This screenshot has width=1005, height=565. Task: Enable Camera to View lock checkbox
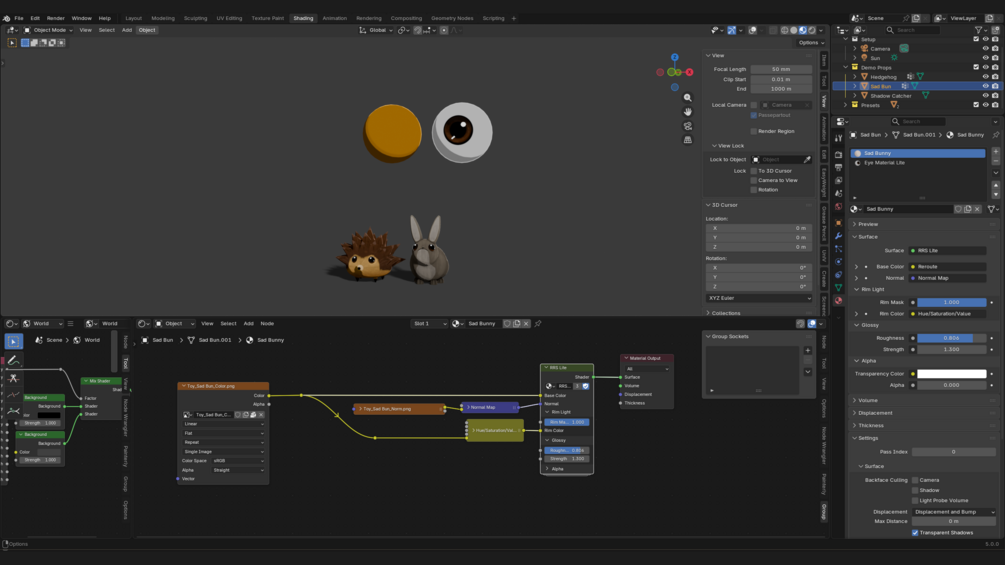point(754,180)
